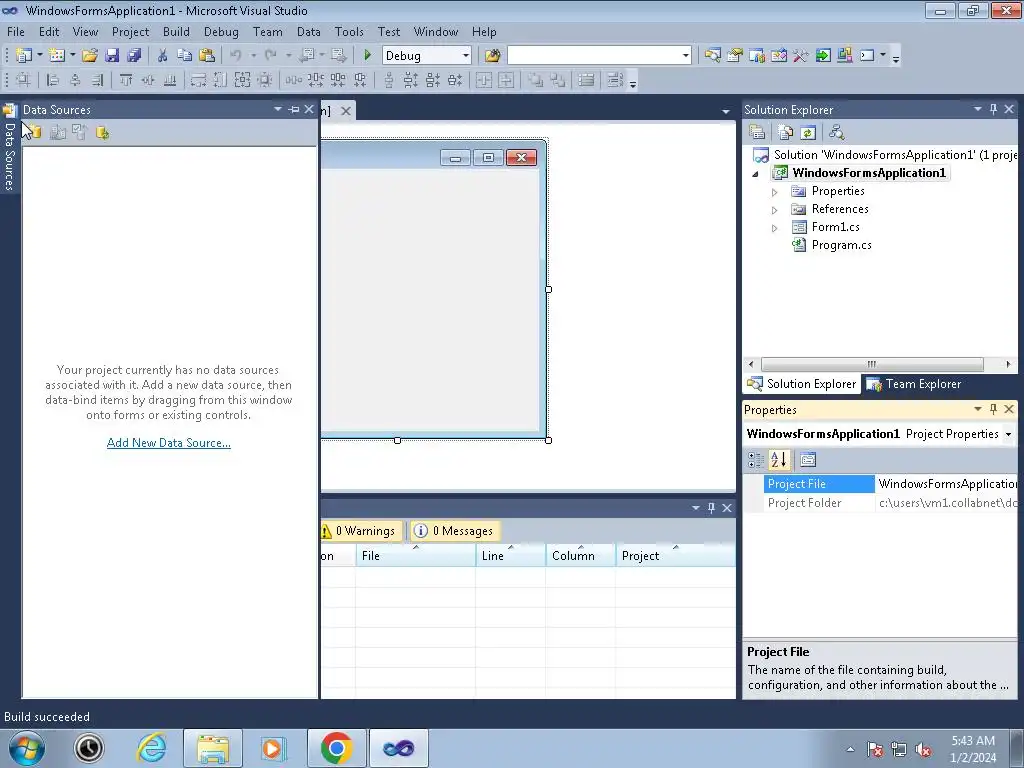This screenshot has width=1024, height=768.
Task: Save the current file with the Save icon
Action: [x=112, y=56]
